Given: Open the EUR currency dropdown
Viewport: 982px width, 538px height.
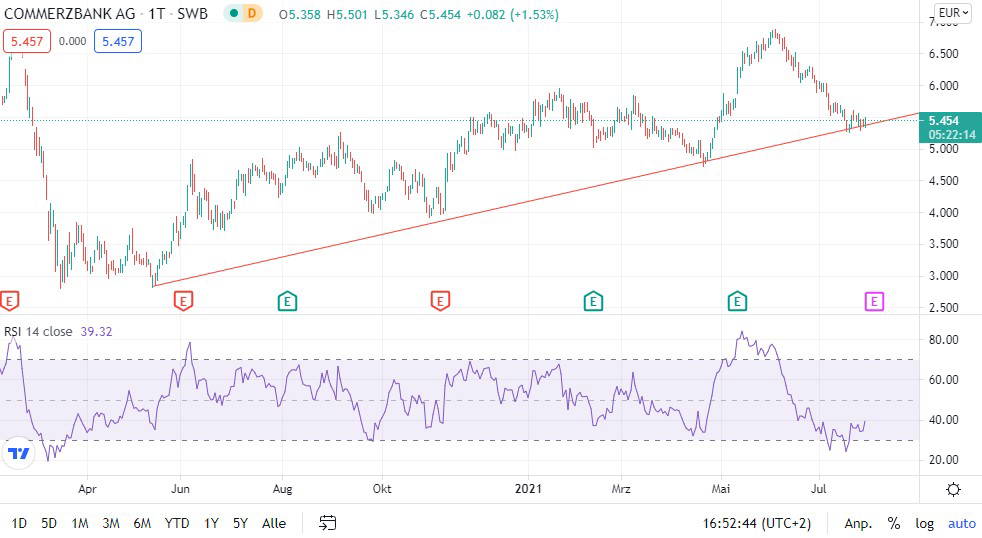Looking at the screenshot, I should coord(953,13).
